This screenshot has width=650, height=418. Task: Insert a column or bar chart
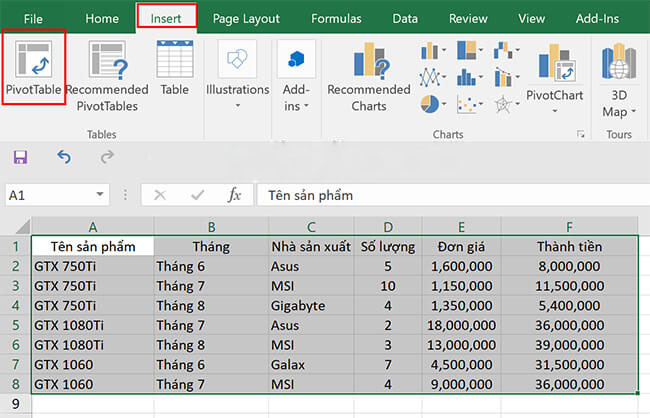[433, 51]
